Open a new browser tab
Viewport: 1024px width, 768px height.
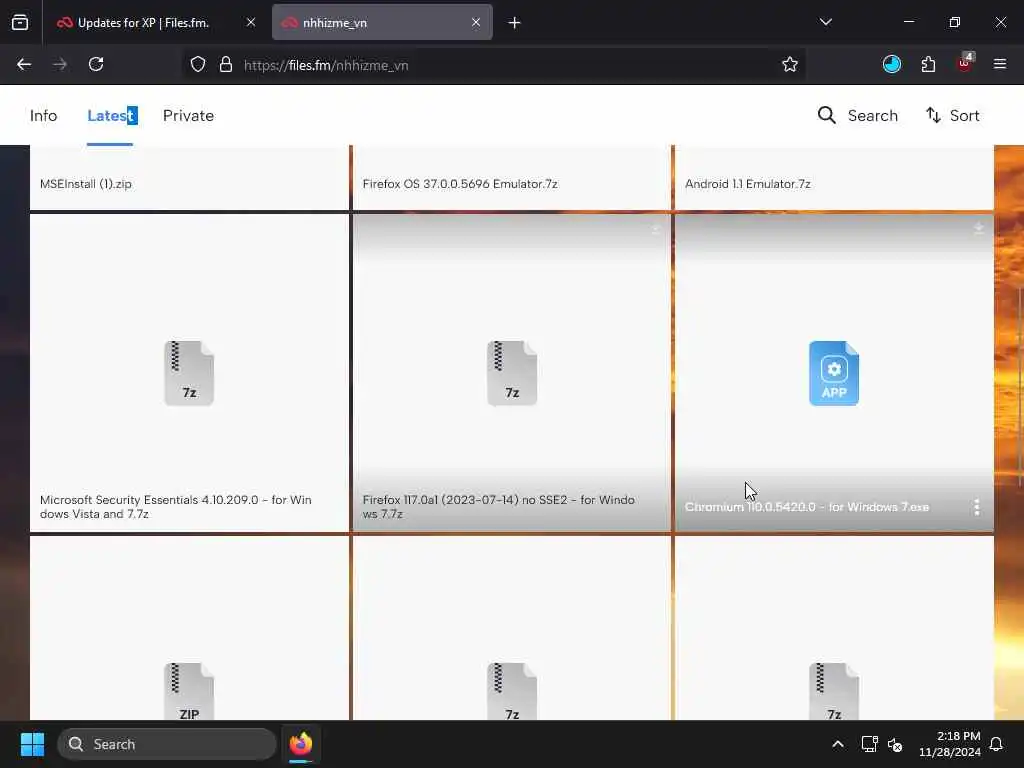(x=515, y=23)
